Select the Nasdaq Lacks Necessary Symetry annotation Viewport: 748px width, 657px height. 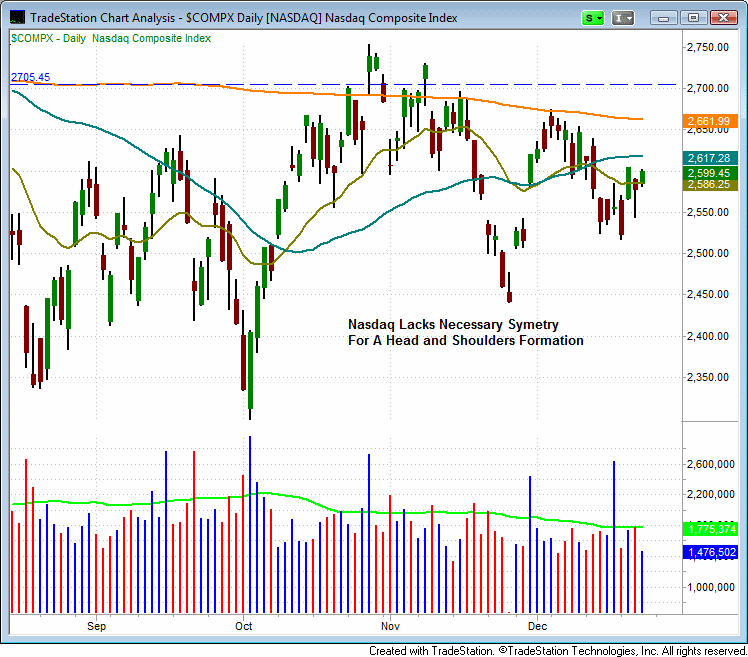(x=466, y=333)
